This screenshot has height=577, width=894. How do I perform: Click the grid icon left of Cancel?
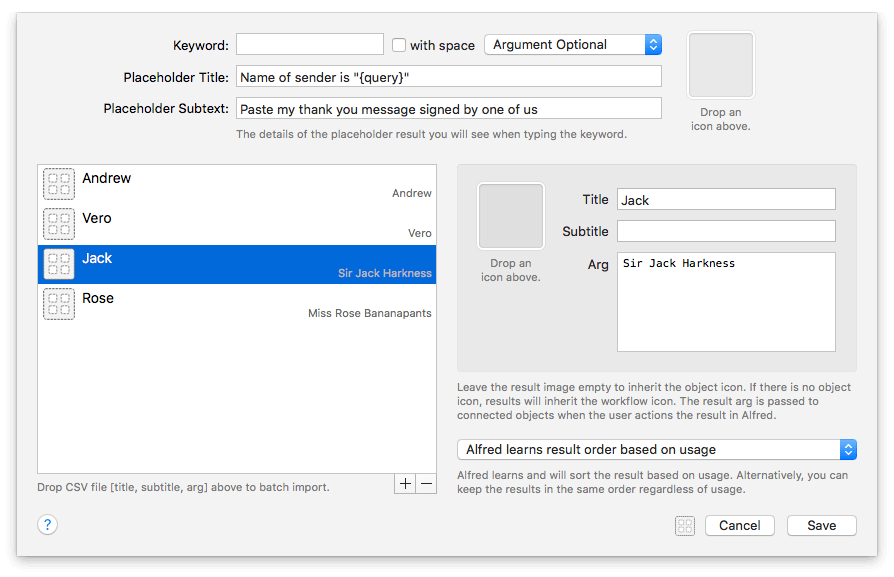point(685,525)
